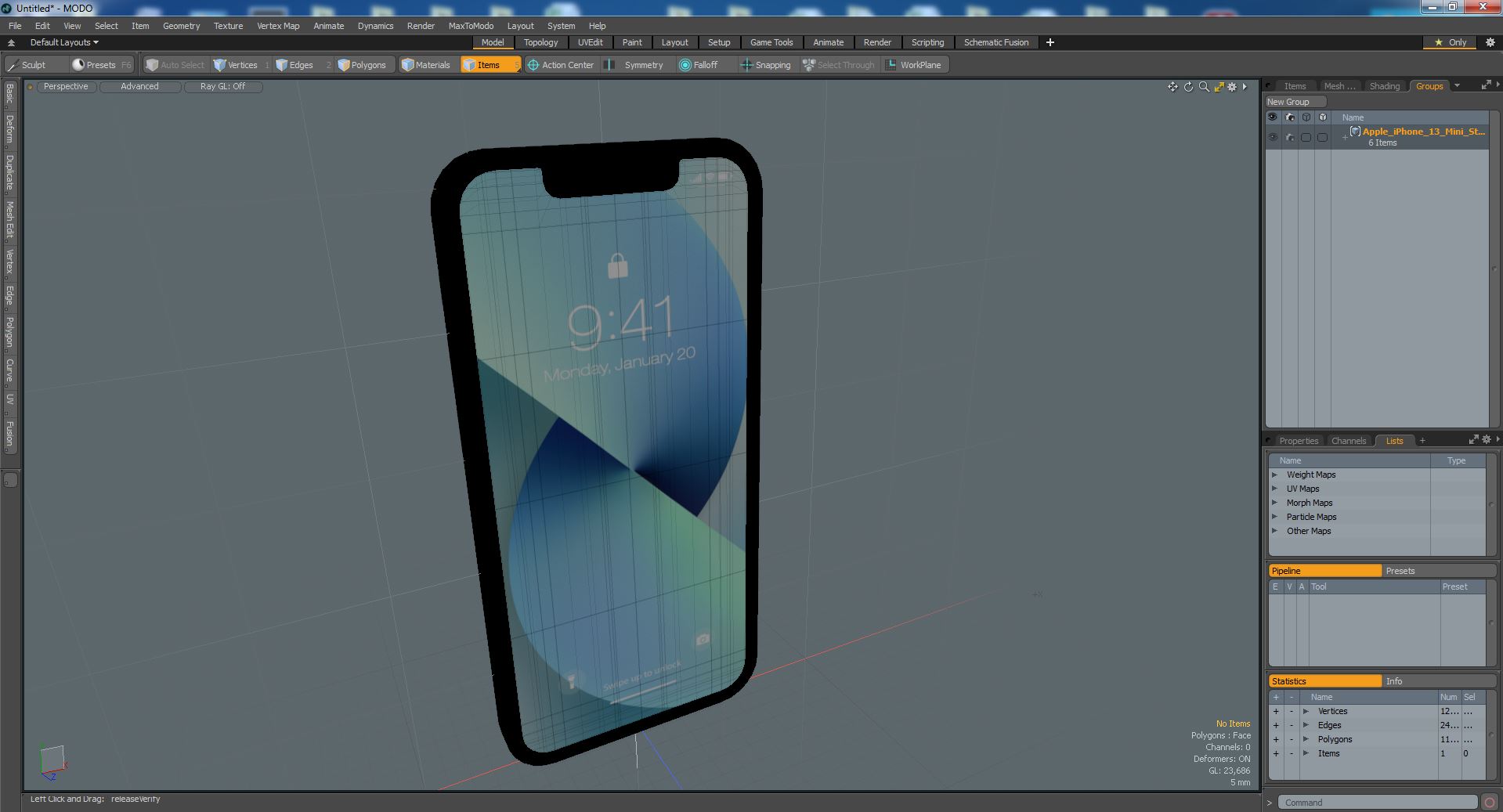Expand the Apple_iPhone_13_Mini group with plus

click(1345, 138)
